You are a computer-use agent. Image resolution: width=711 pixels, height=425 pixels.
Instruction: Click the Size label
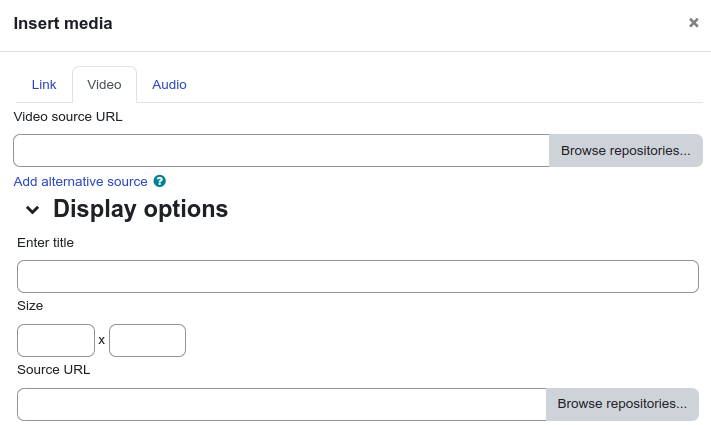(30, 306)
